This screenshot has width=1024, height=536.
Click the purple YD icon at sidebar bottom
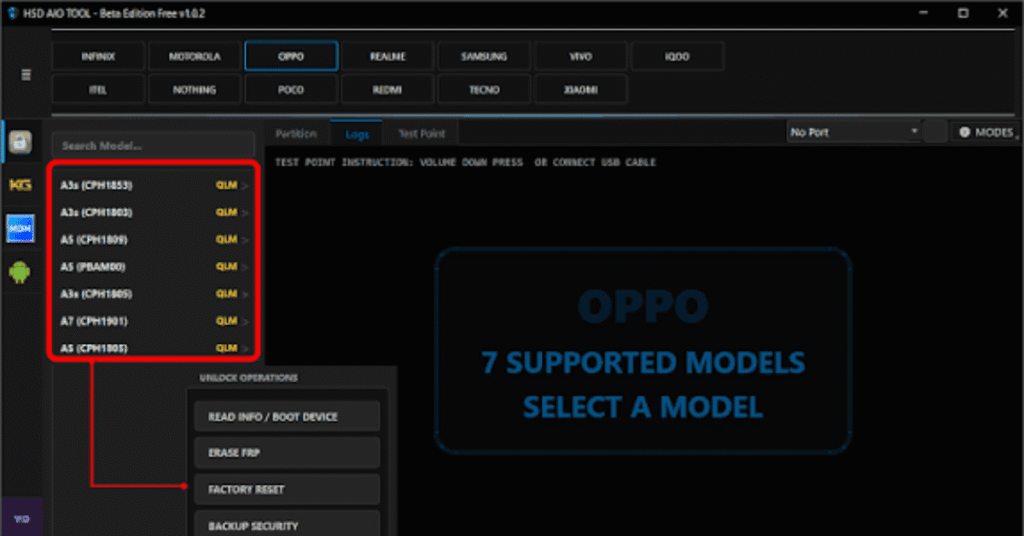[x=22, y=518]
